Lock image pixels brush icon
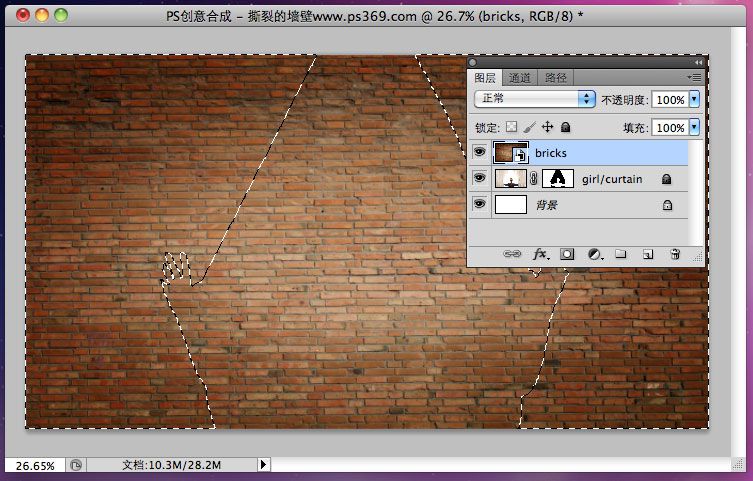Viewport: 753px width, 481px height. pos(530,127)
